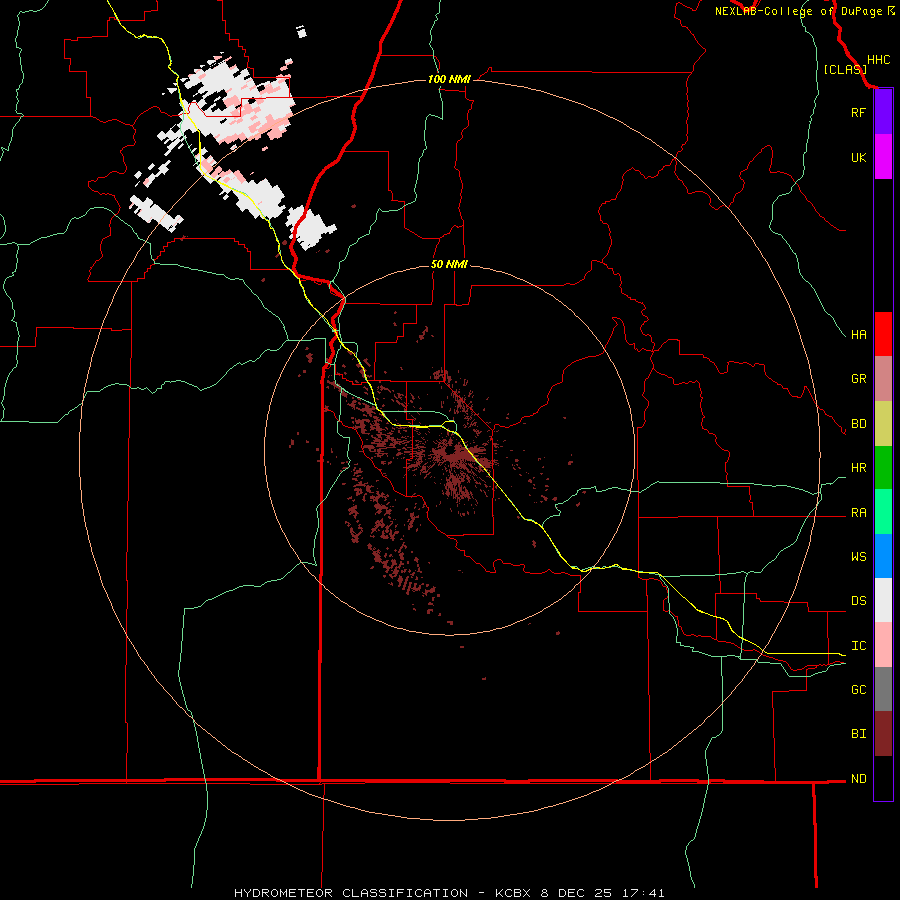The image size is (900, 900).
Task: Click the DS legend label
Action: [858, 601]
